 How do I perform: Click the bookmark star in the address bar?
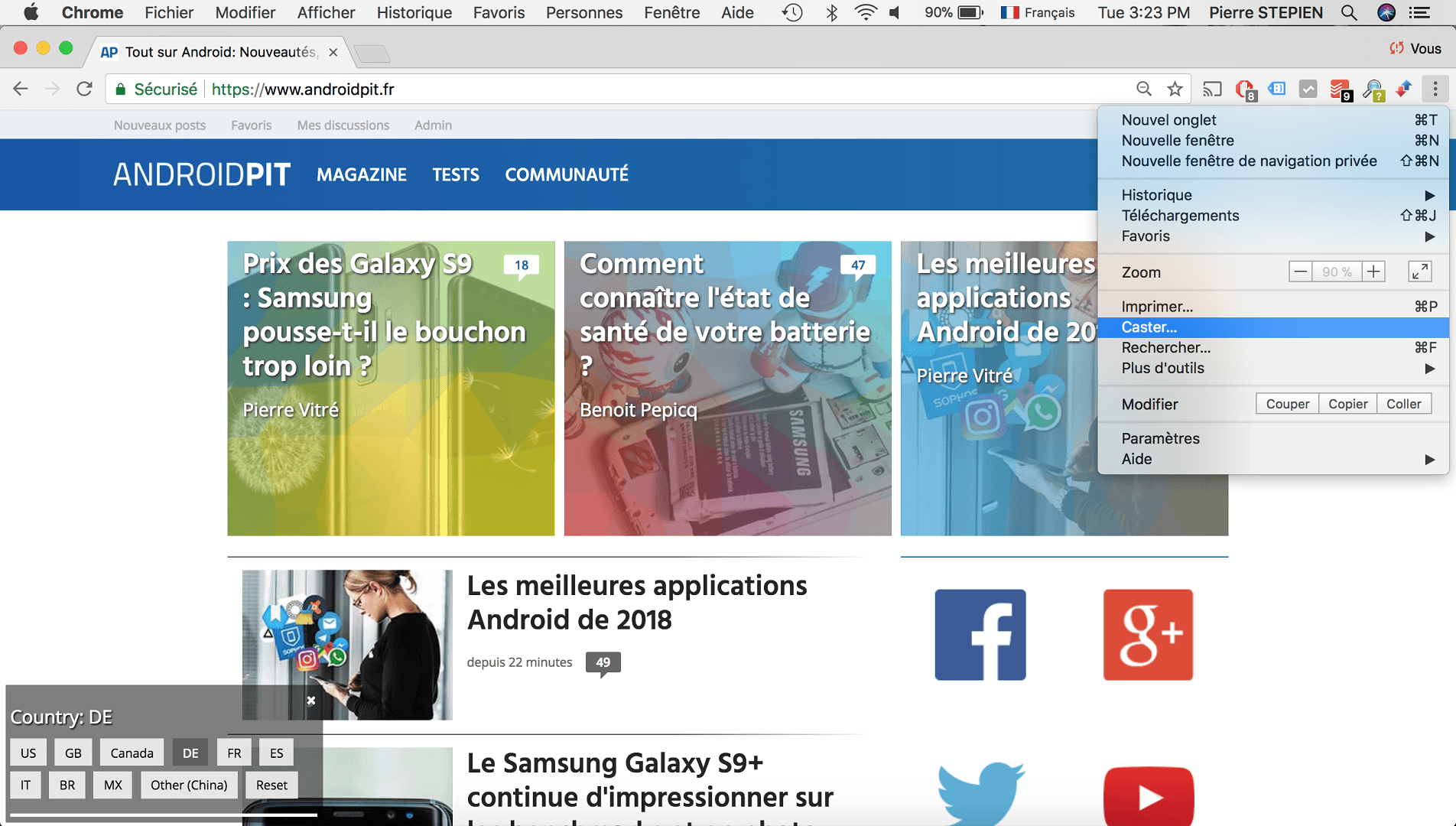pyautogui.click(x=1175, y=89)
